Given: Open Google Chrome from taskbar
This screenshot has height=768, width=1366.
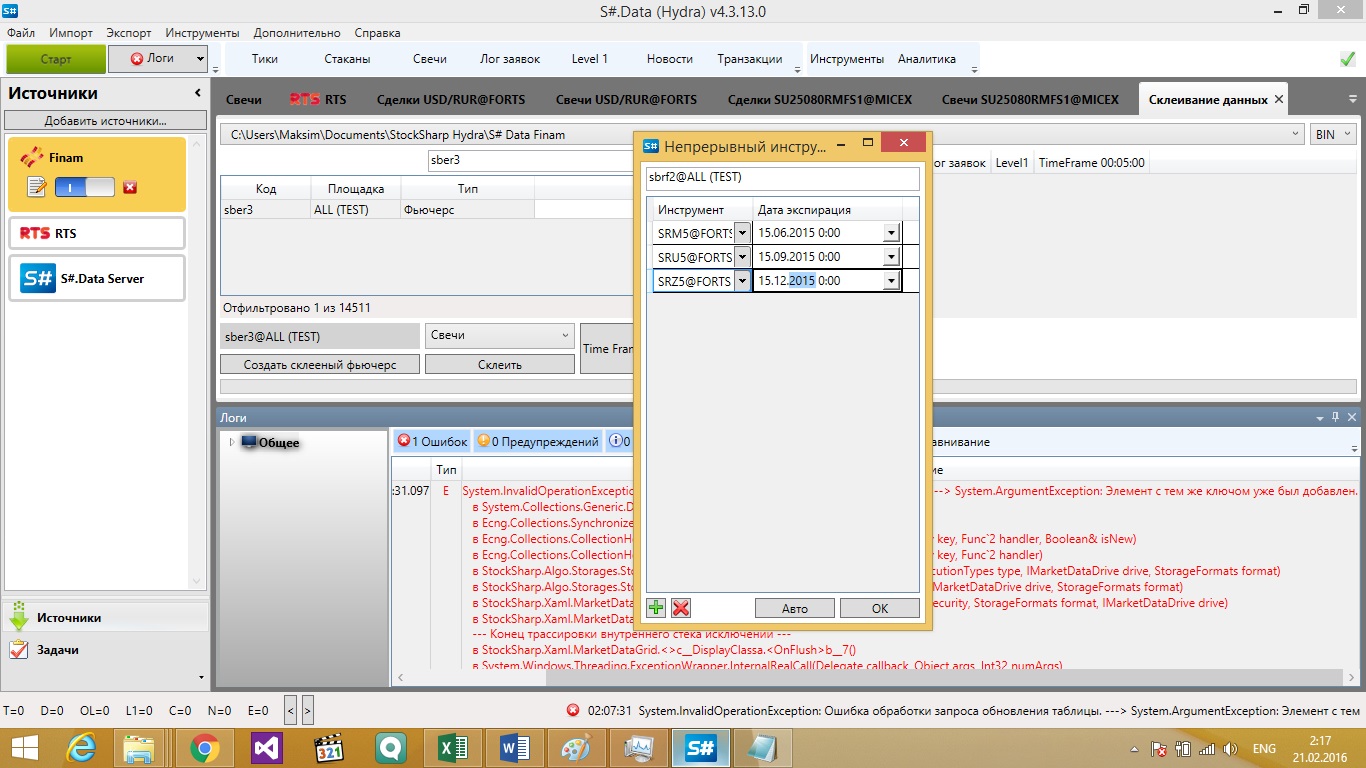Looking at the screenshot, I should (205, 748).
